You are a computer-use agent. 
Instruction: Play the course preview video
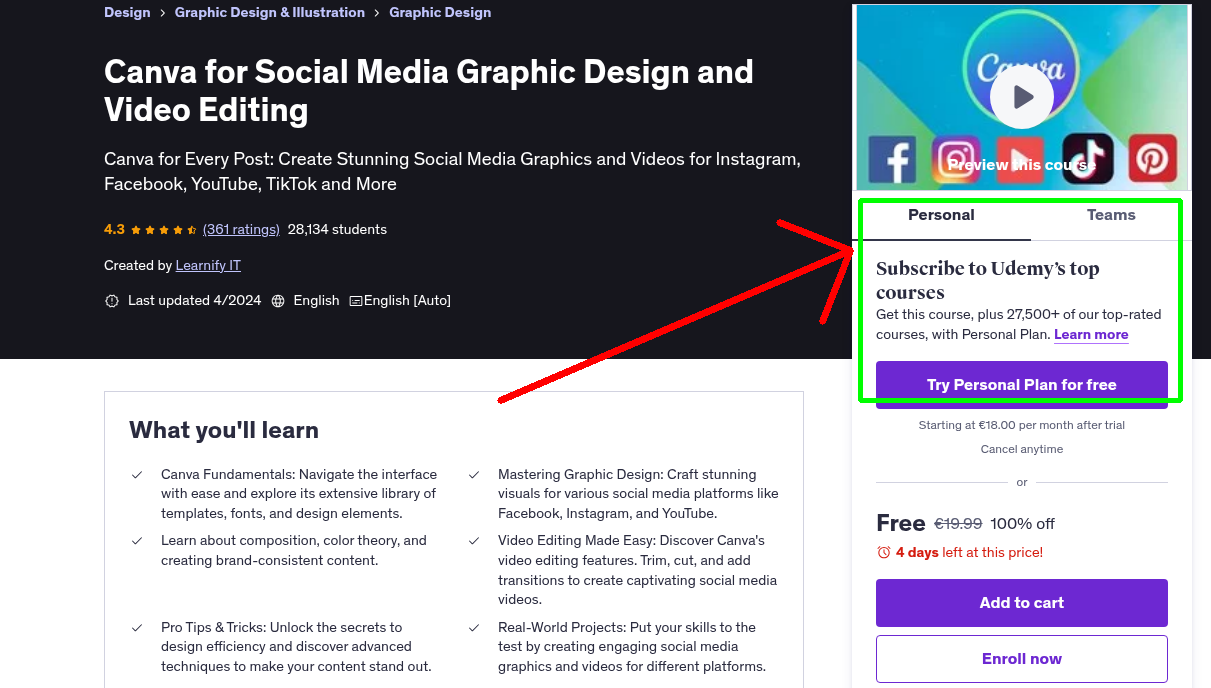click(1021, 97)
